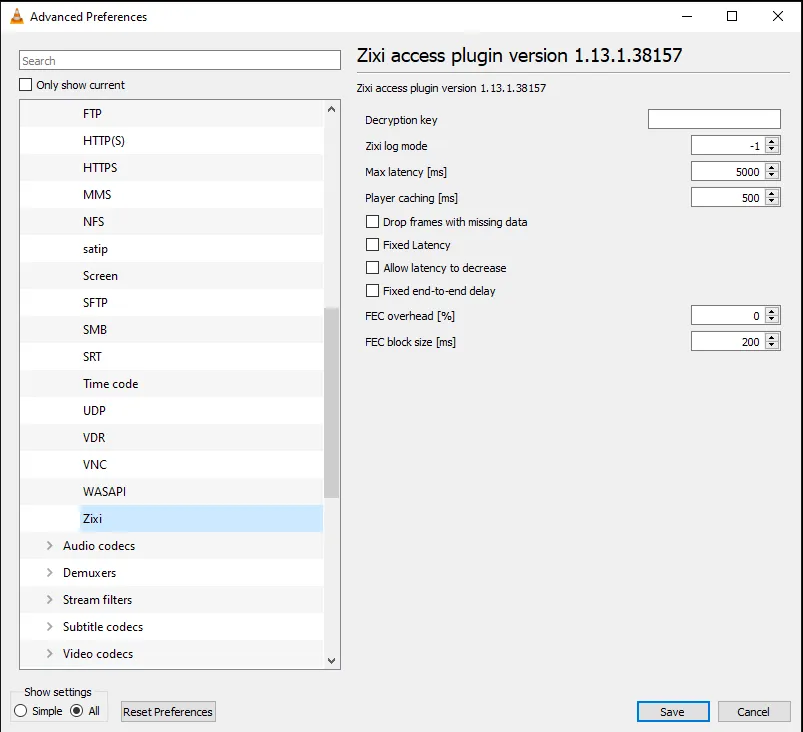This screenshot has height=732, width=803.
Task: Select the All settings radio button
Action: pos(77,711)
